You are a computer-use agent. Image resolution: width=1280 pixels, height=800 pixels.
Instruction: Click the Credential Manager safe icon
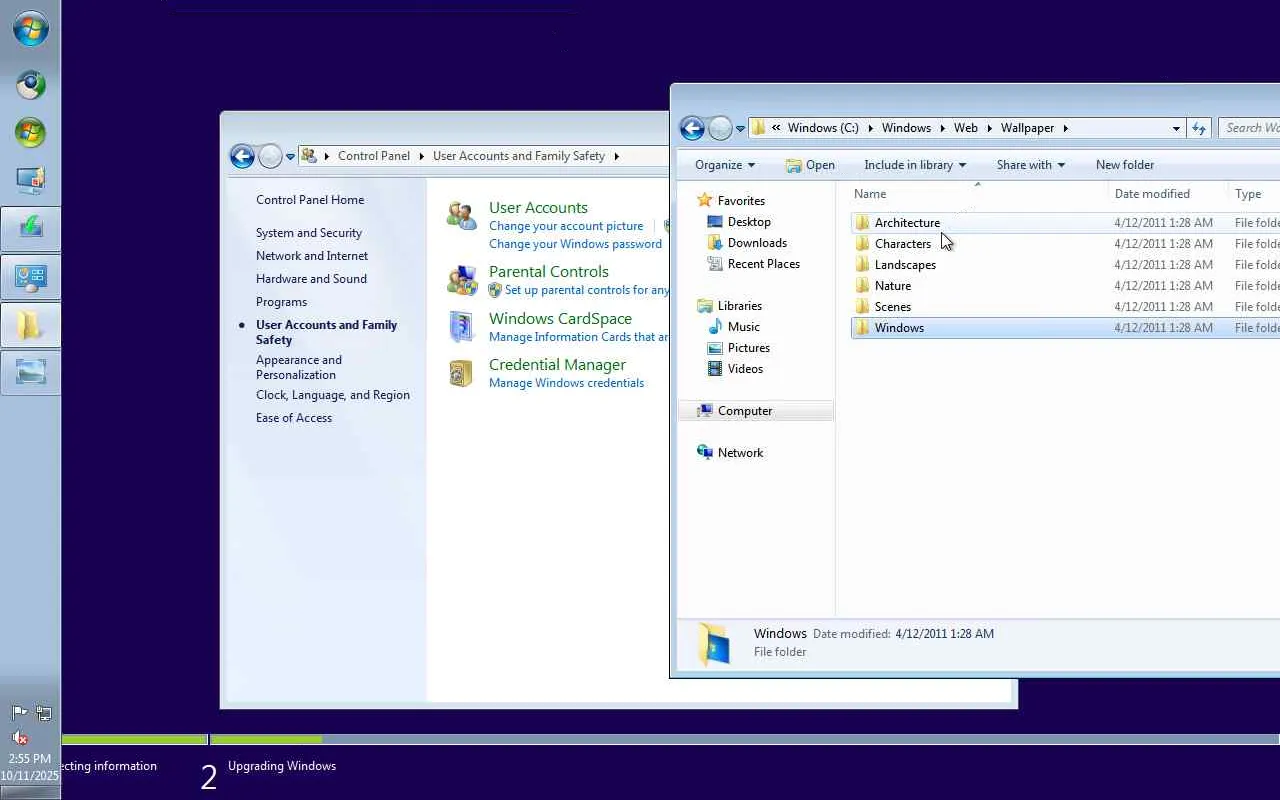coord(461,373)
